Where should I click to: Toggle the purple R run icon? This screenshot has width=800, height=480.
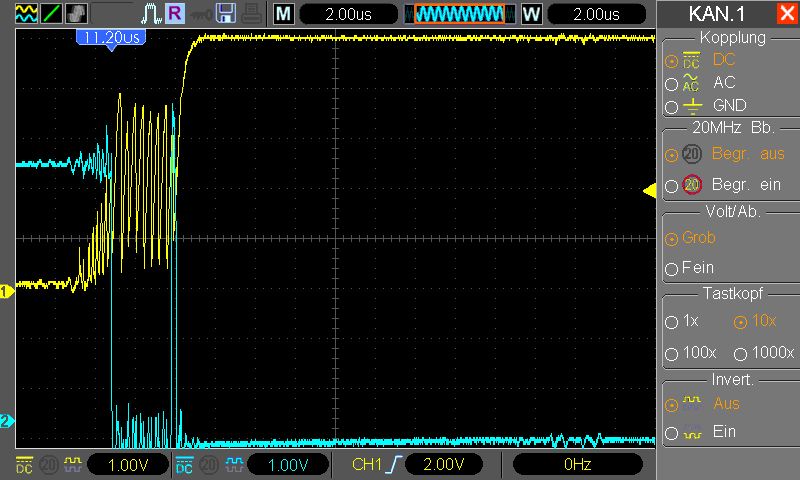(x=175, y=13)
